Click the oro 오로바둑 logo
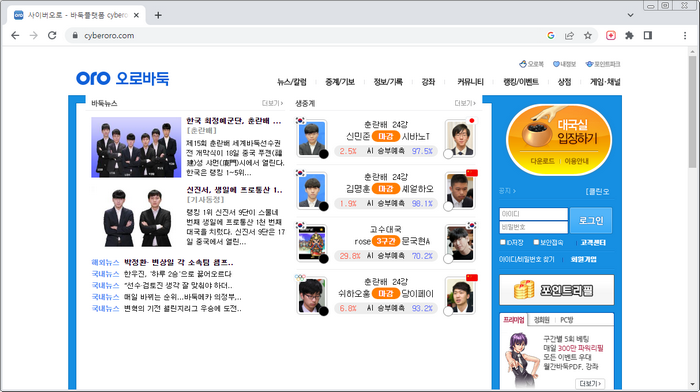The height and width of the screenshot is (392, 700). pos(122,79)
